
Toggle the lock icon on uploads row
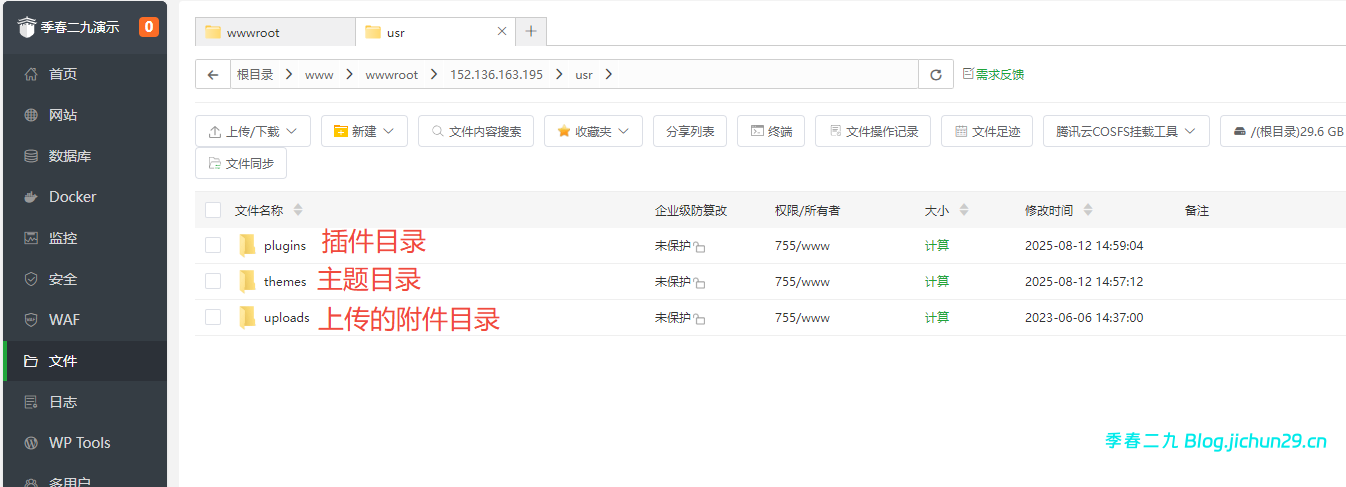click(x=700, y=319)
